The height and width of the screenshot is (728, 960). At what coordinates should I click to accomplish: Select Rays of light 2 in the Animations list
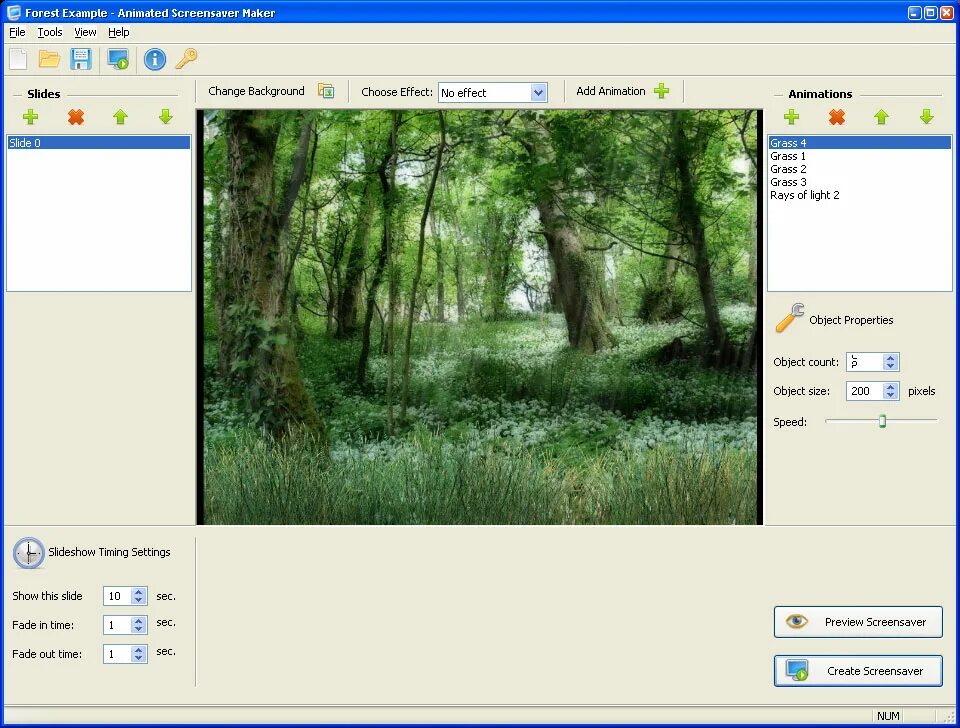[805, 194]
